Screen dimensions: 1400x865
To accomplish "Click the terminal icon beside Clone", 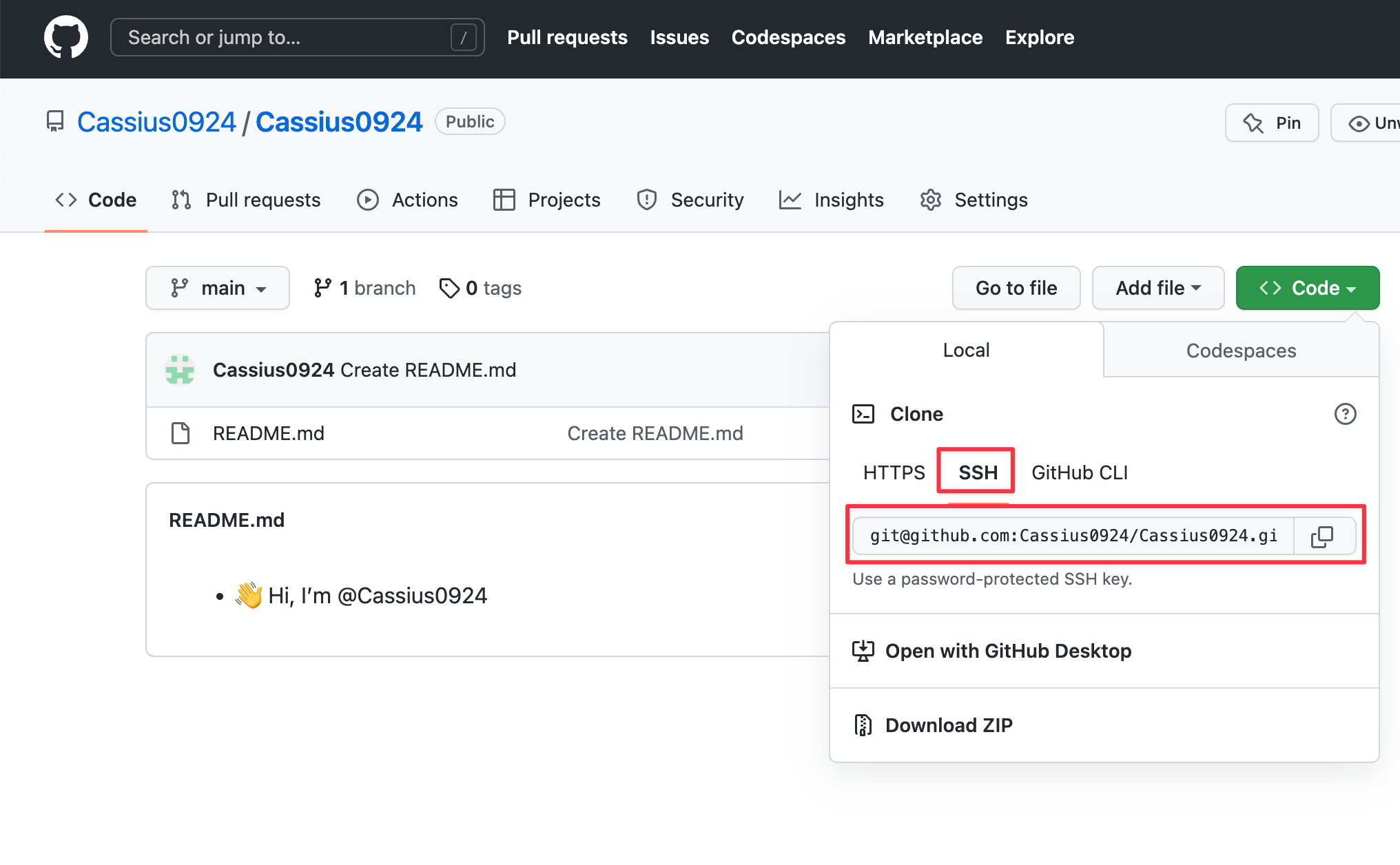I will tap(863, 414).
